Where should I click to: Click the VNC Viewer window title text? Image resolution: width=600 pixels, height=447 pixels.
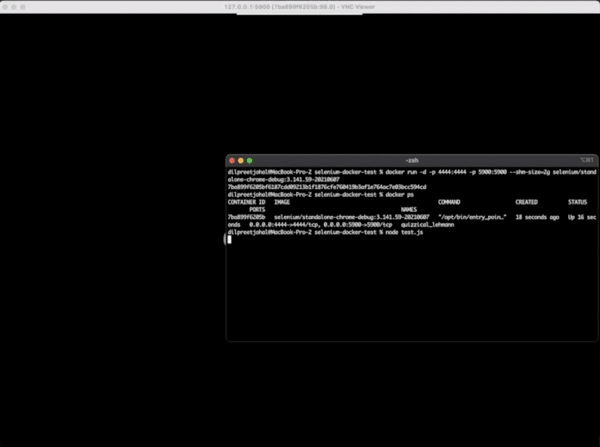point(300,8)
